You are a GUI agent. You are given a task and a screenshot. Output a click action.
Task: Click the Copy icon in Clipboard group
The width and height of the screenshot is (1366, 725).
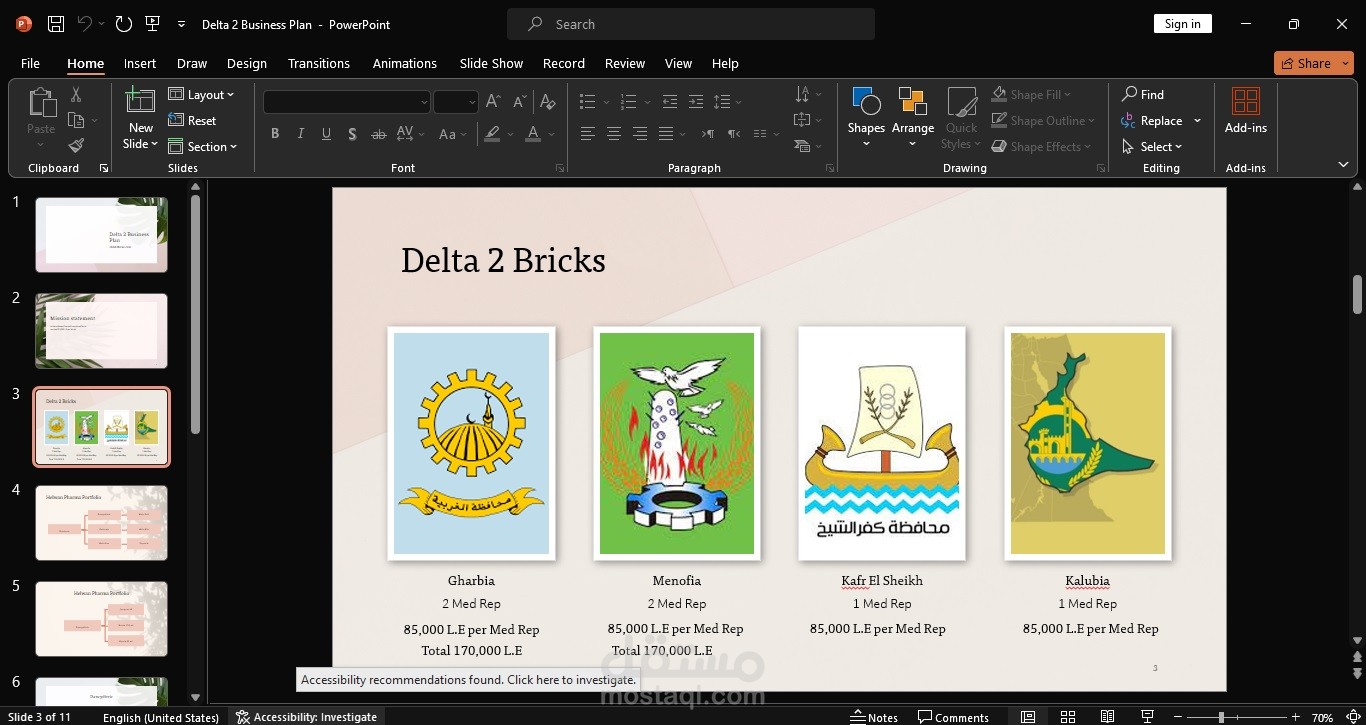click(76, 120)
